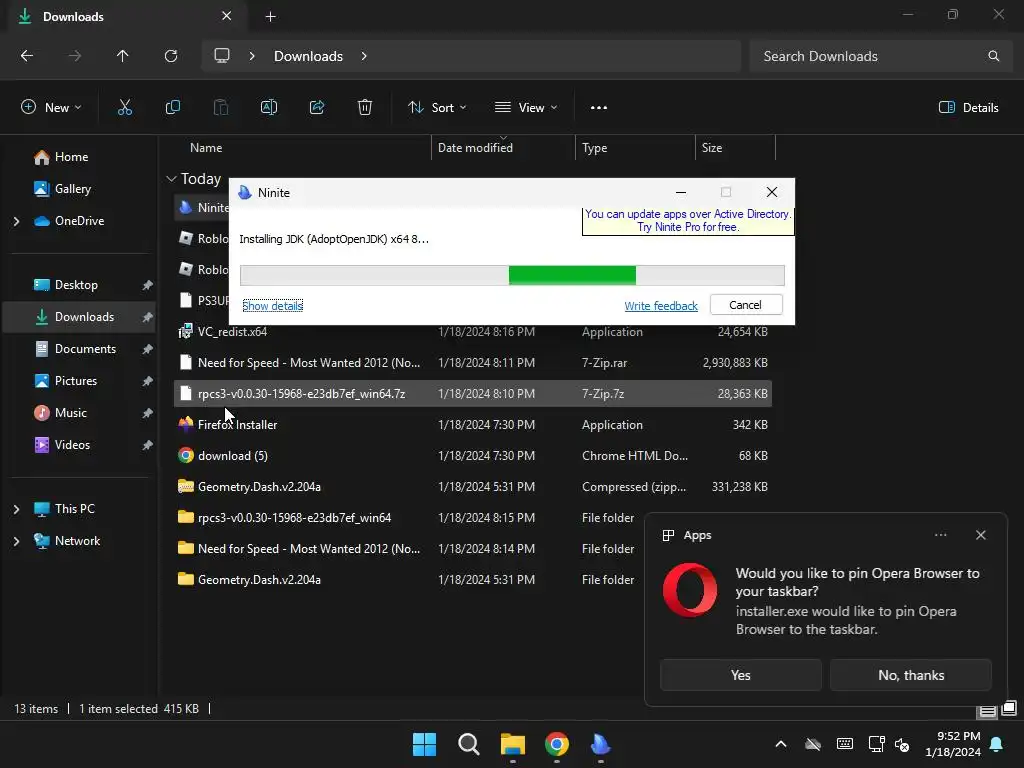Click the Share icon in toolbar
The image size is (1024, 768).
[317, 108]
